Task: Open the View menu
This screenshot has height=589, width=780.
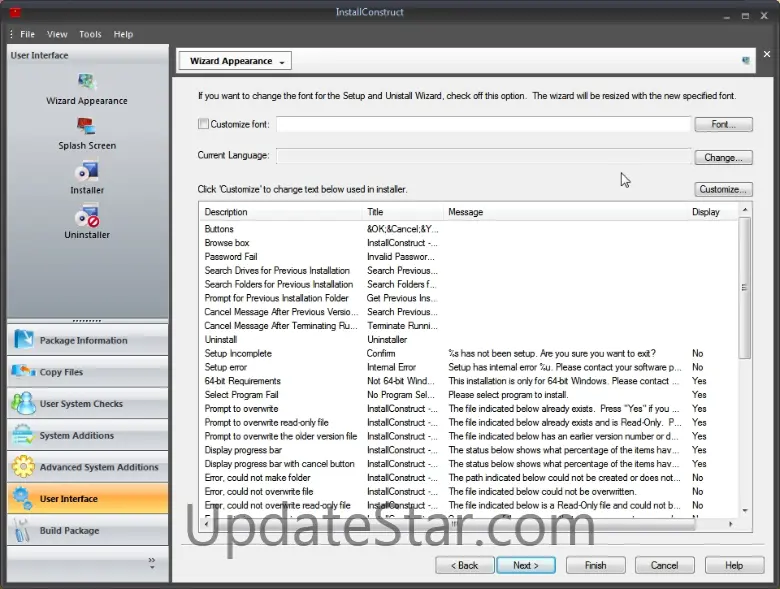Action: pos(57,34)
